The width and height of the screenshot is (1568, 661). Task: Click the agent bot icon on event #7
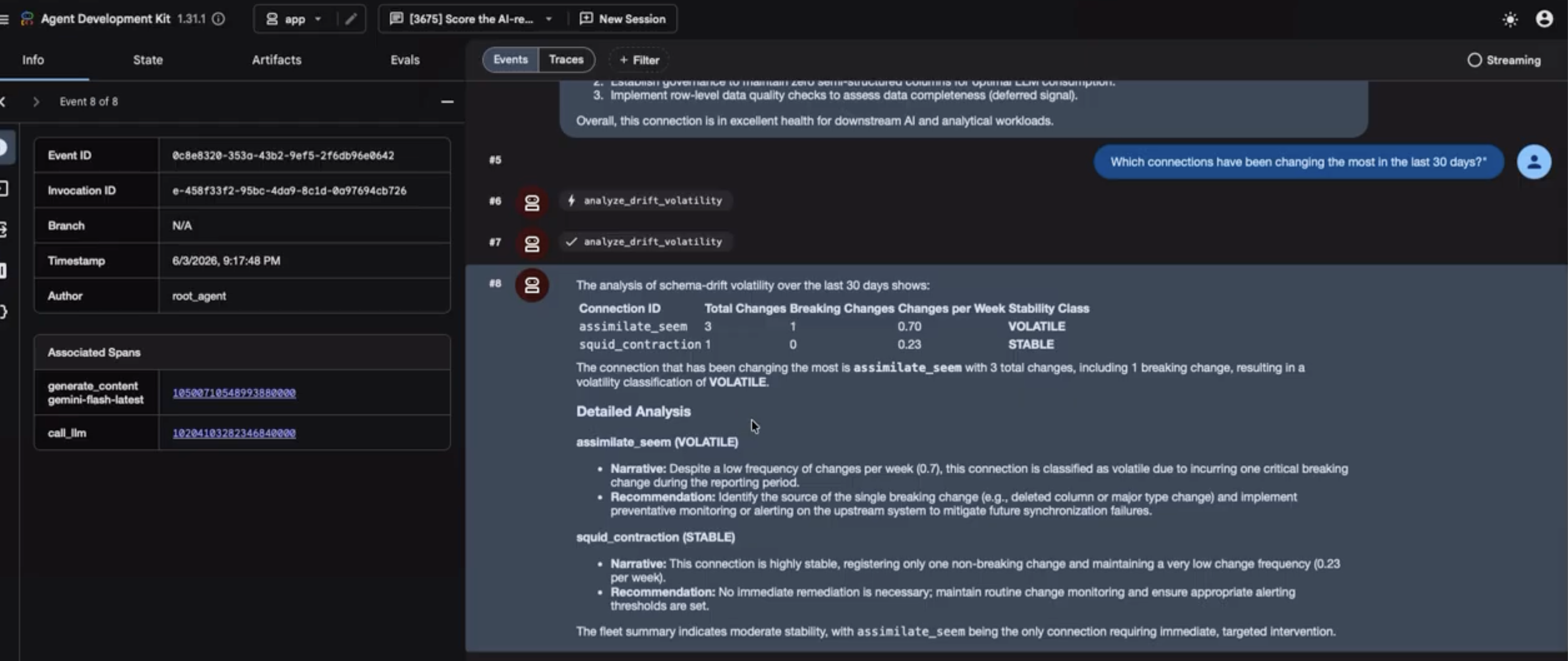531,243
